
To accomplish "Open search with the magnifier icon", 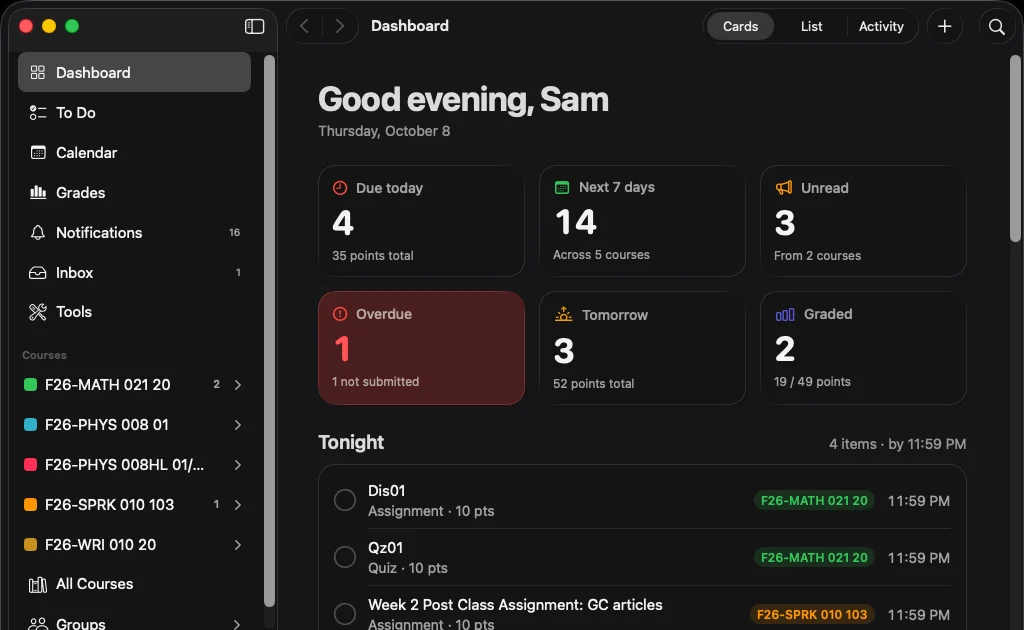I will (997, 27).
